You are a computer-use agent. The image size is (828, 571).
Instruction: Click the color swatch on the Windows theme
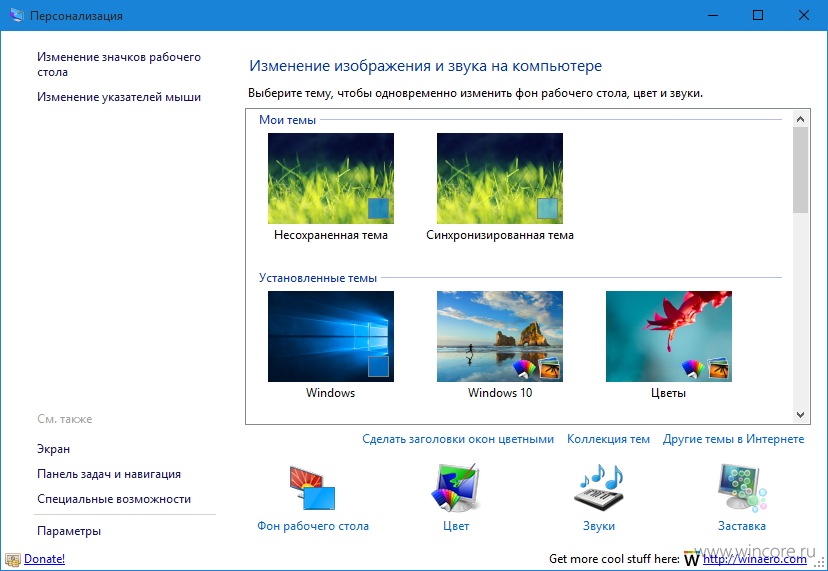click(378, 367)
